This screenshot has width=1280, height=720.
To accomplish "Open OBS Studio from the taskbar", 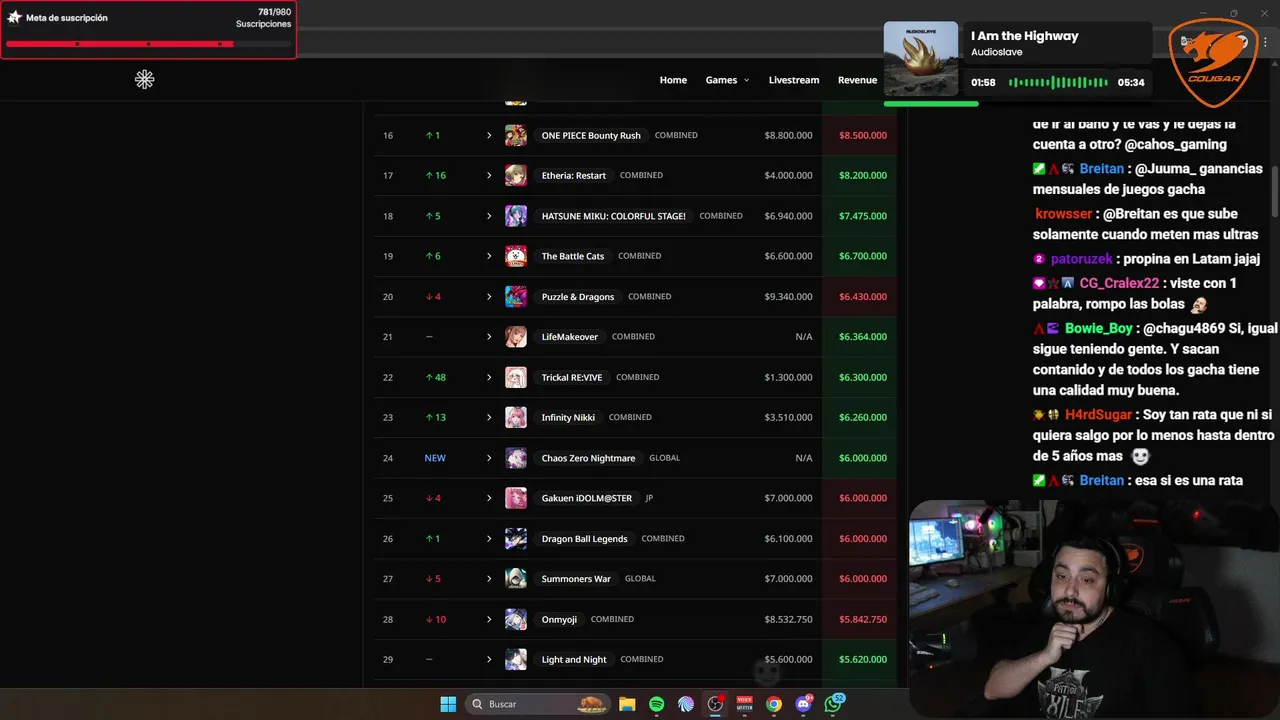I will [x=715, y=704].
